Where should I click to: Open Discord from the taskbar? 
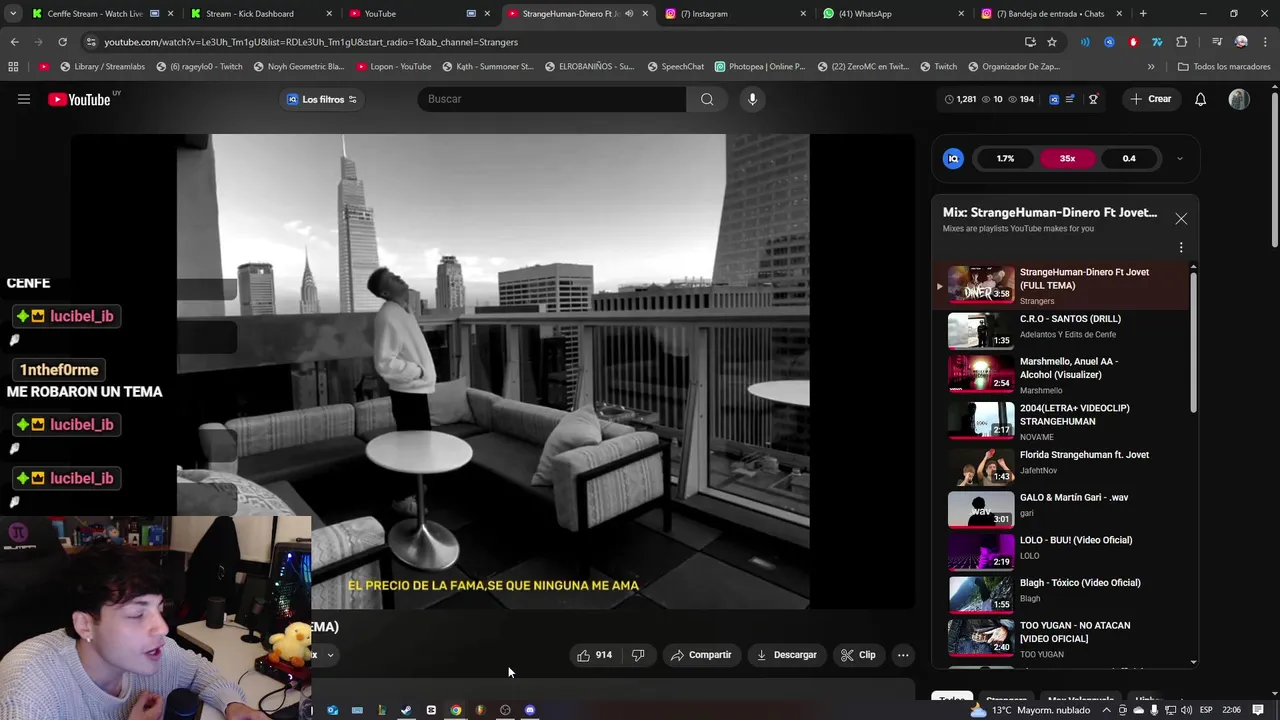[x=530, y=710]
